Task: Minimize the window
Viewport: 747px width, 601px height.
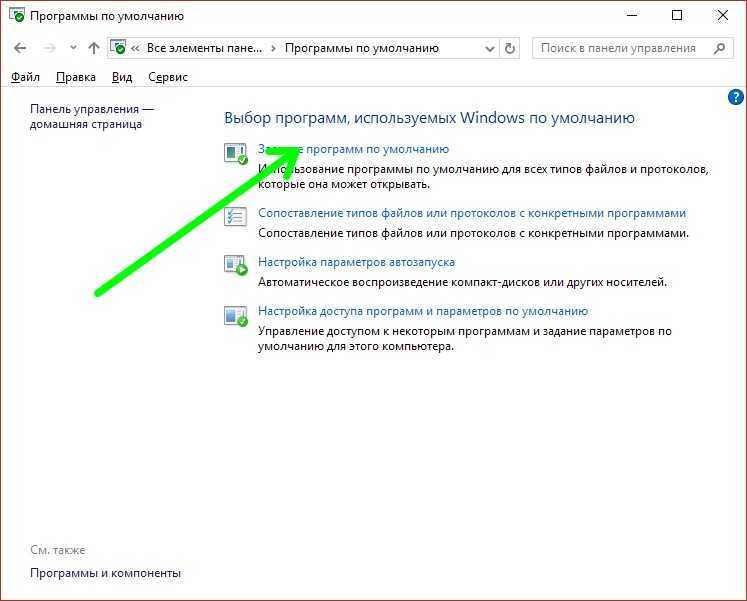Action: click(632, 15)
